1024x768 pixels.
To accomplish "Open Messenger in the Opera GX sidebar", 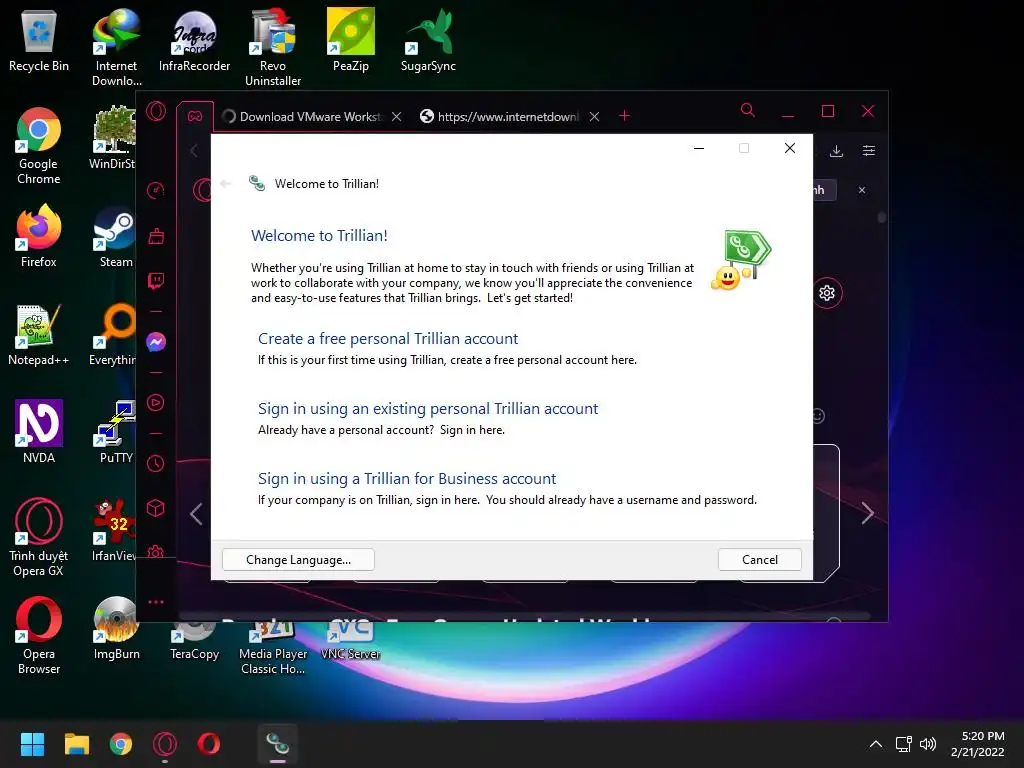I will [156, 342].
